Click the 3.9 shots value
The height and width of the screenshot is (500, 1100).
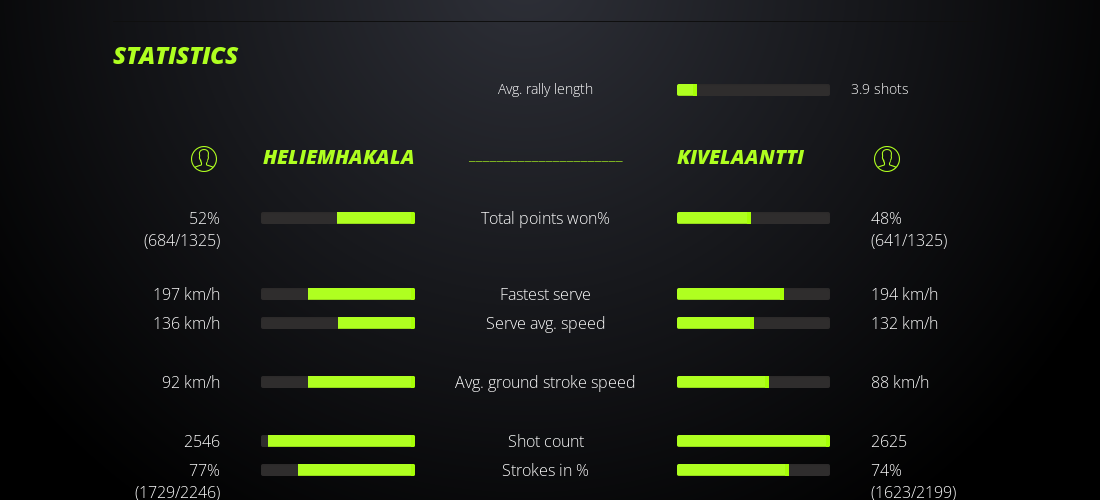point(879,89)
